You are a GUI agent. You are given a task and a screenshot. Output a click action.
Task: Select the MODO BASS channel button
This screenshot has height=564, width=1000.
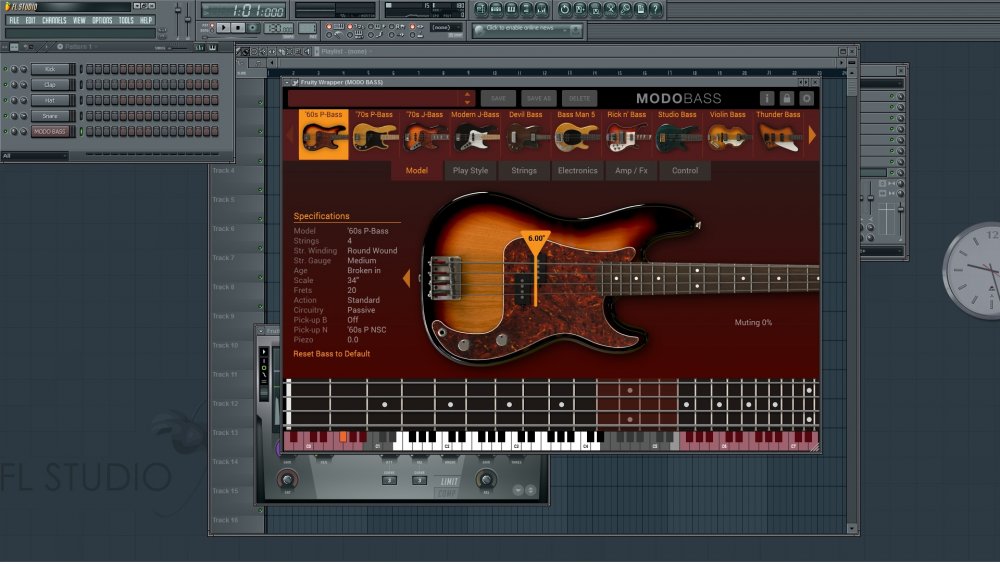(50, 131)
